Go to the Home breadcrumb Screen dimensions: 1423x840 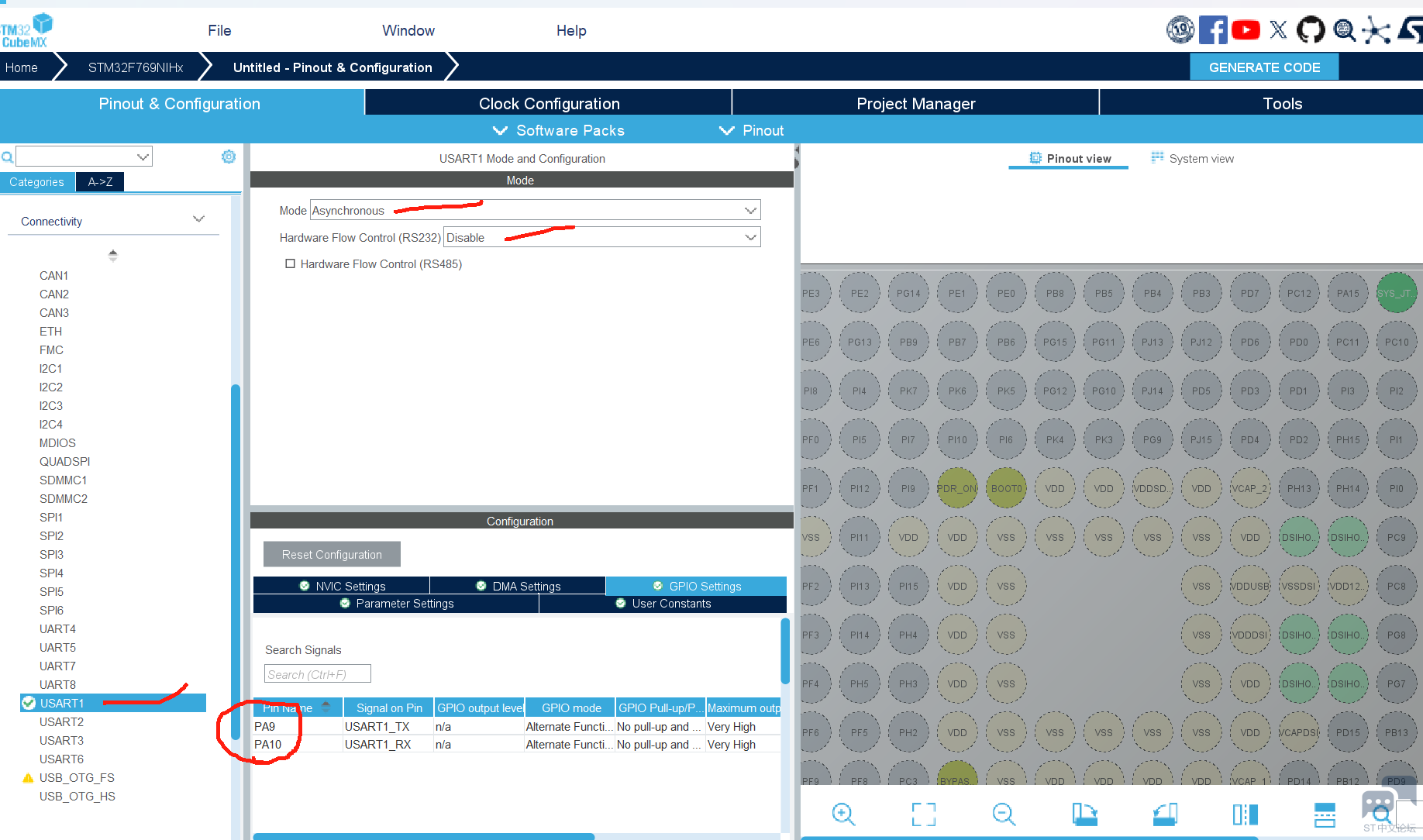22,67
